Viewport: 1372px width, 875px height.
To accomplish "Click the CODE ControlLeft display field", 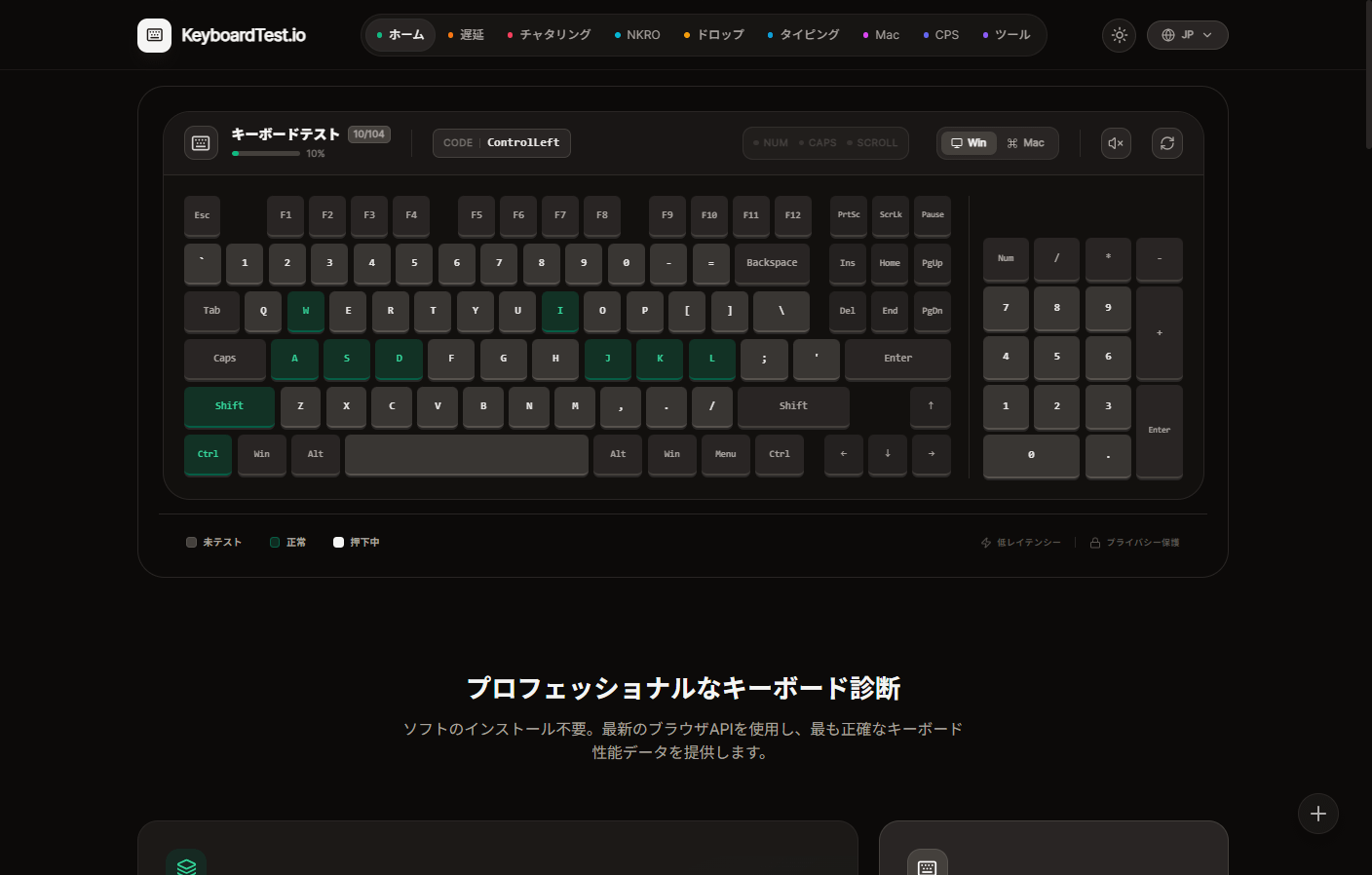I will tap(501, 143).
